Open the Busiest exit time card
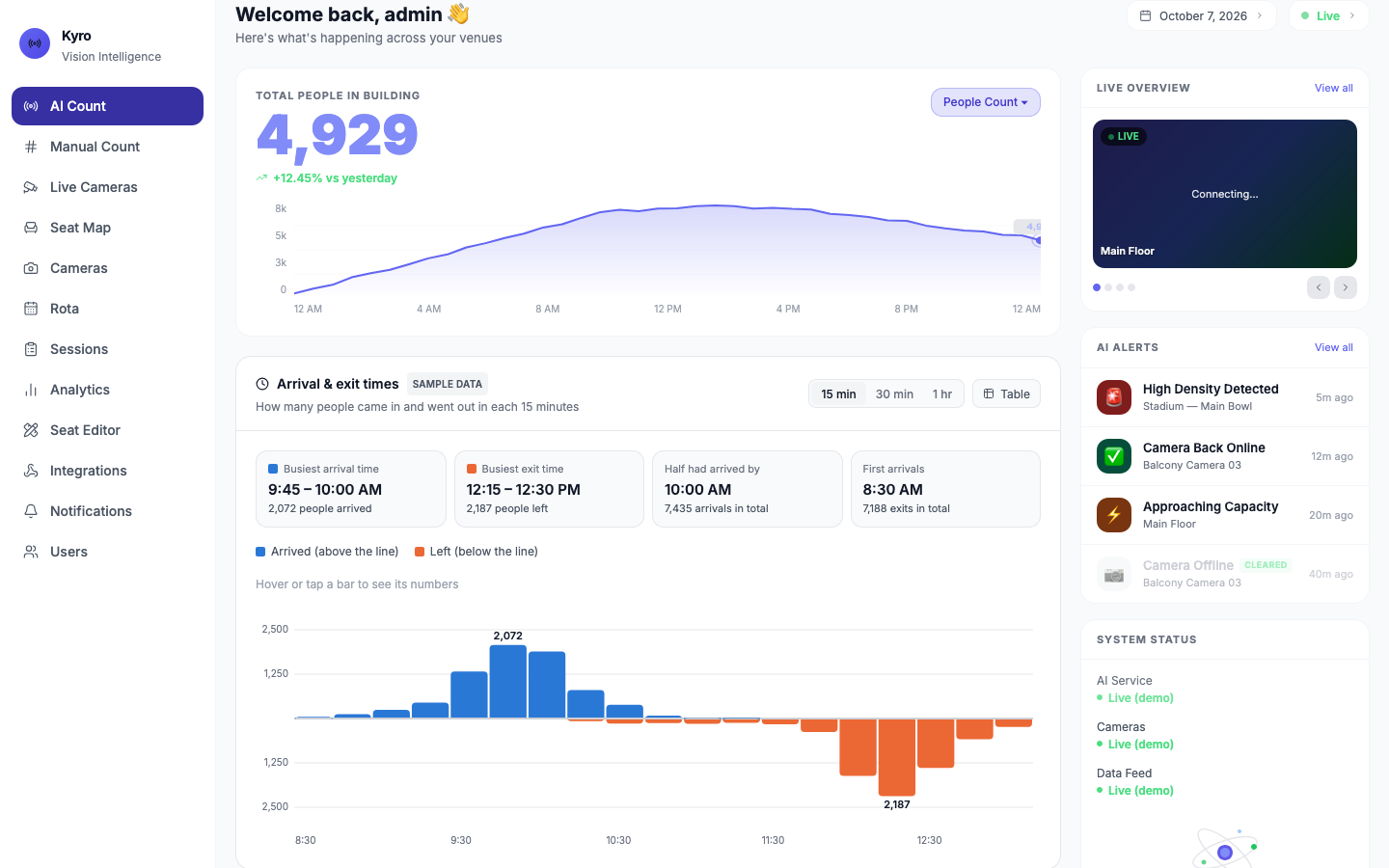Image resolution: width=1389 pixels, height=868 pixels. pos(549,489)
